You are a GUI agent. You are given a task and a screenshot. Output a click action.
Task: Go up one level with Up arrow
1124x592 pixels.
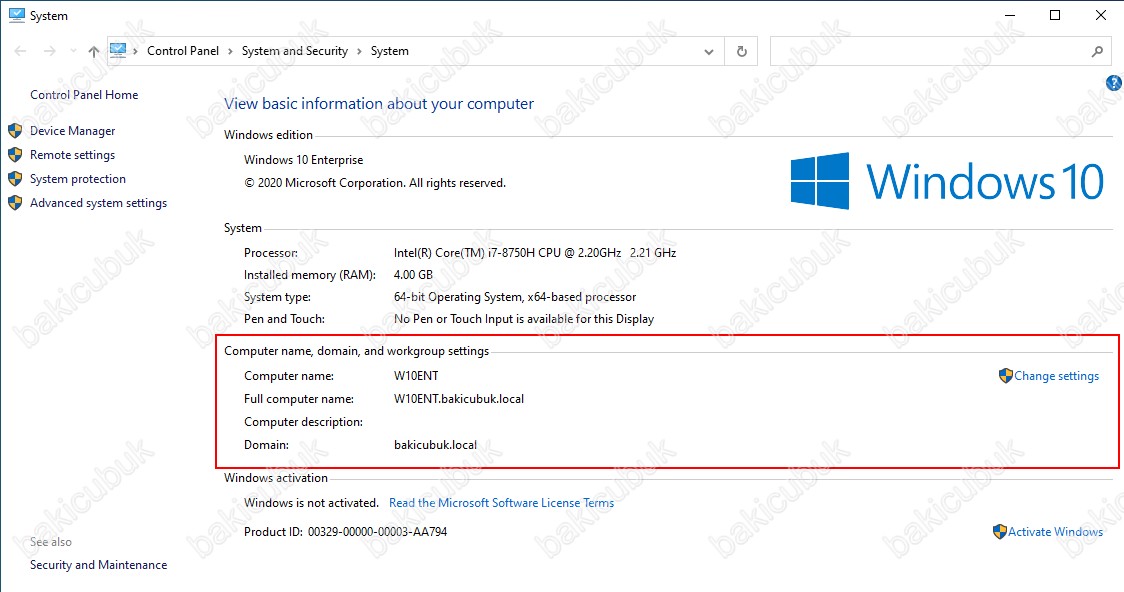(x=93, y=51)
